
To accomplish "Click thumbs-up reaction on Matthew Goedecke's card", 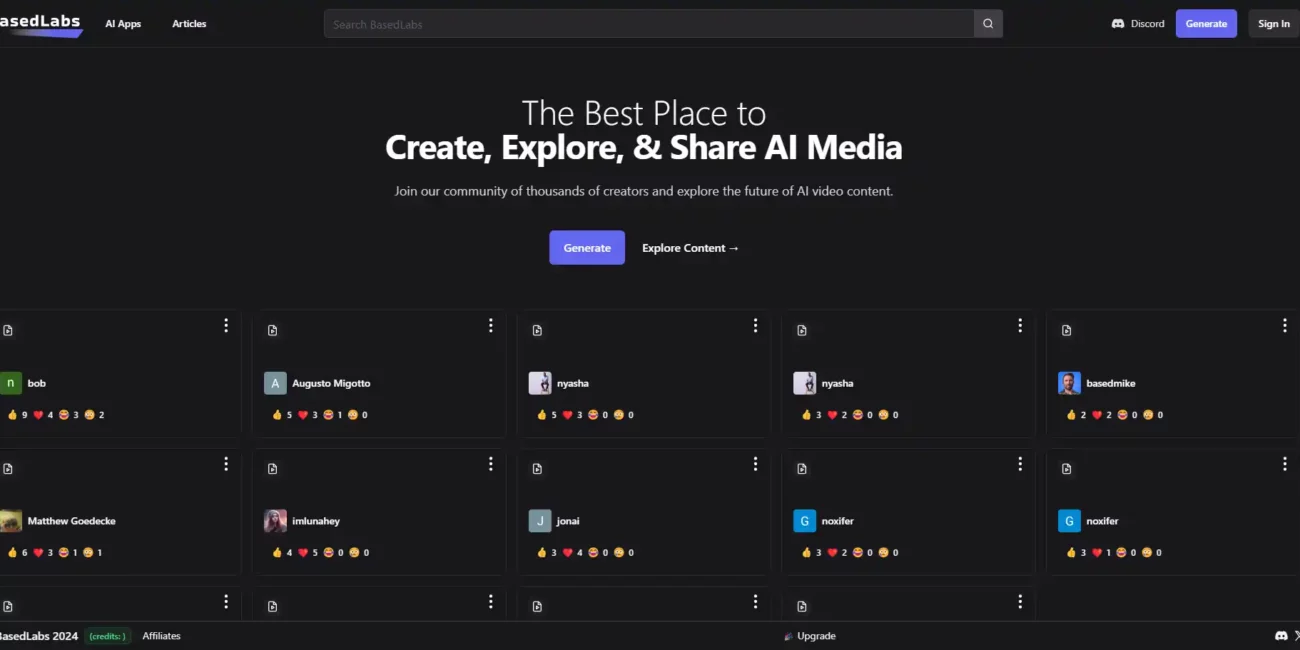I will point(13,553).
